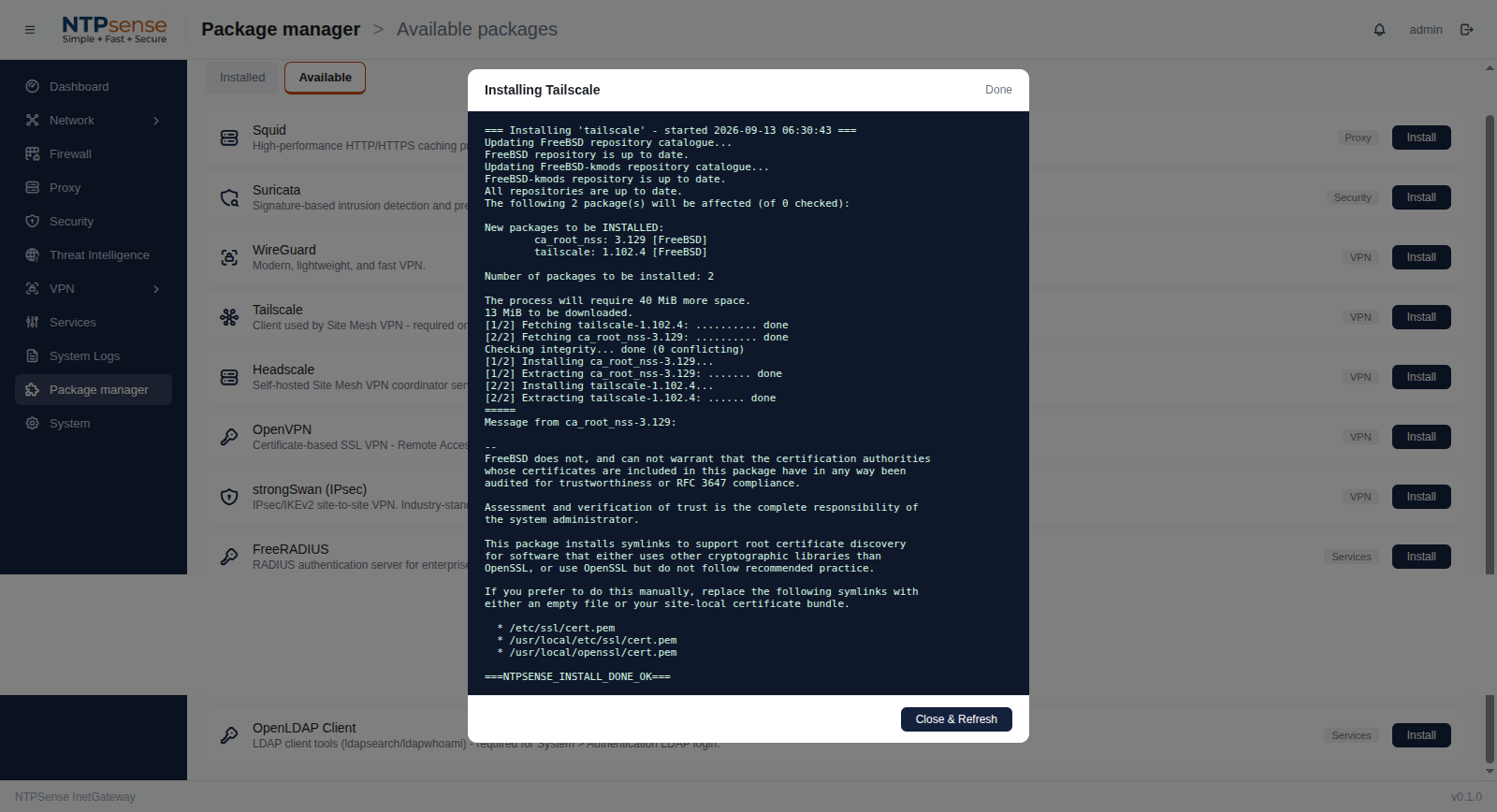Click the Services sliders icon in sidebar
Viewport: 1497px width, 812px height.
pyautogui.click(x=33, y=322)
